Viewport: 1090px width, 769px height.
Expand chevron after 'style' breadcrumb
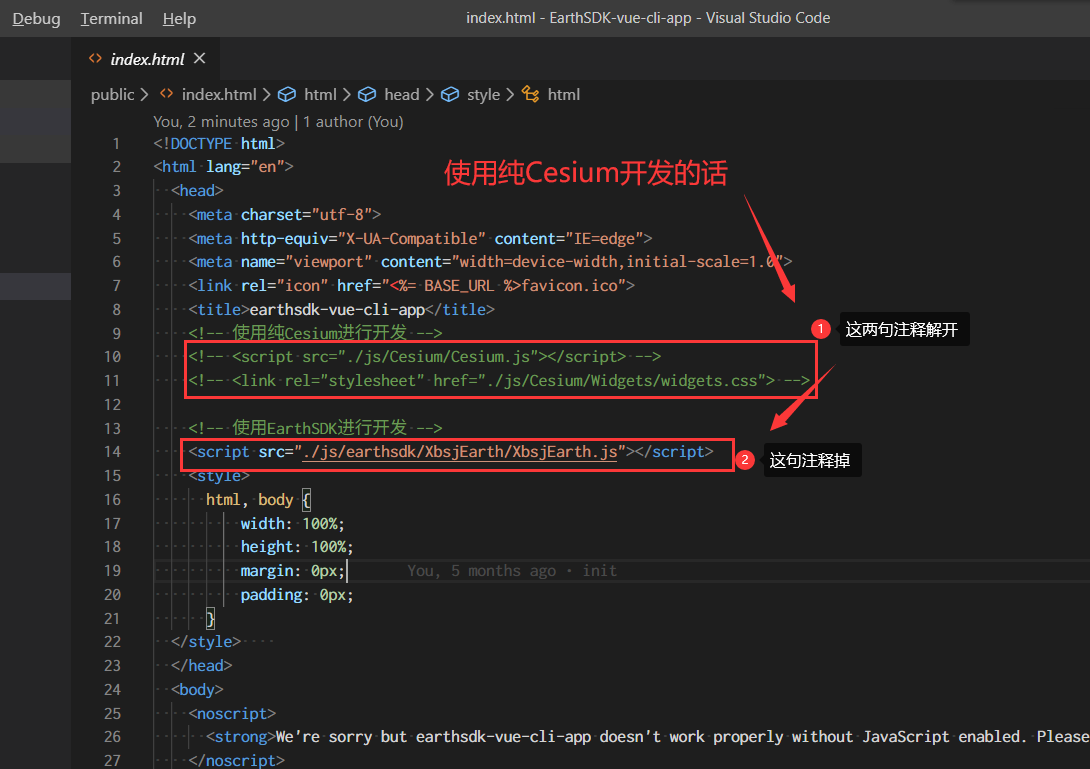click(510, 95)
